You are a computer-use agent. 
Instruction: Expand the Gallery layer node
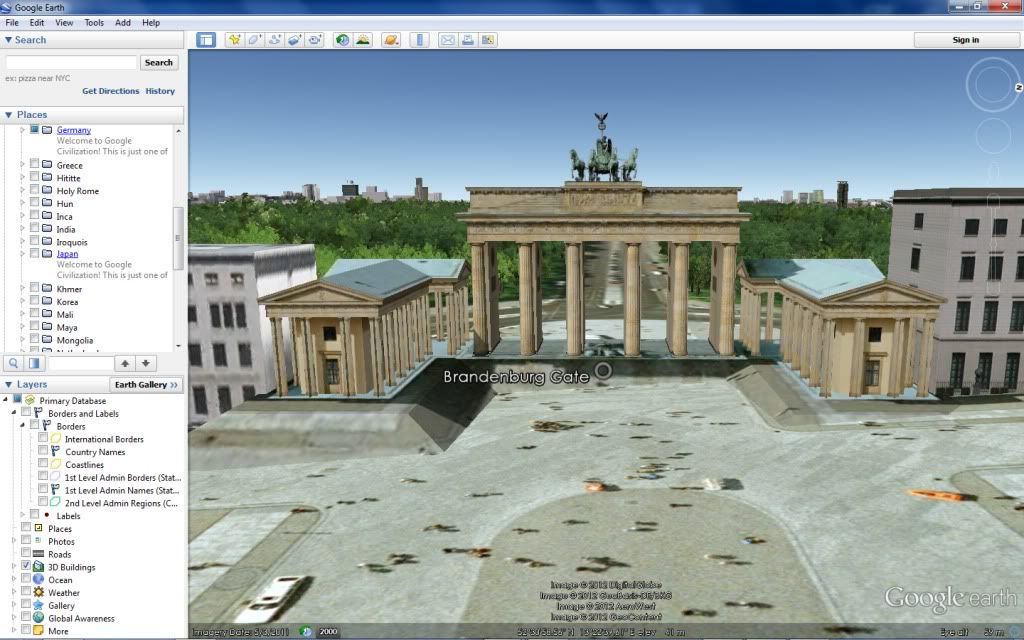[14, 605]
